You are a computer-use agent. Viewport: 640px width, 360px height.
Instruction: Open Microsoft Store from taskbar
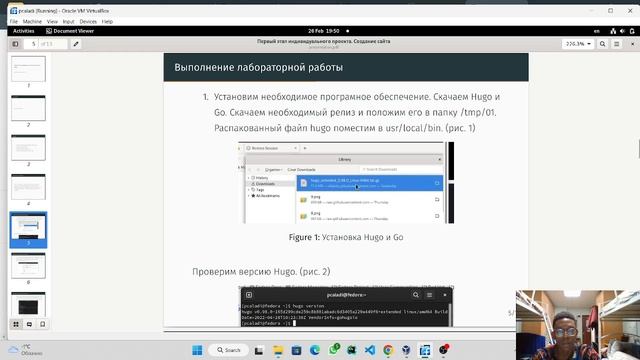click(296, 350)
